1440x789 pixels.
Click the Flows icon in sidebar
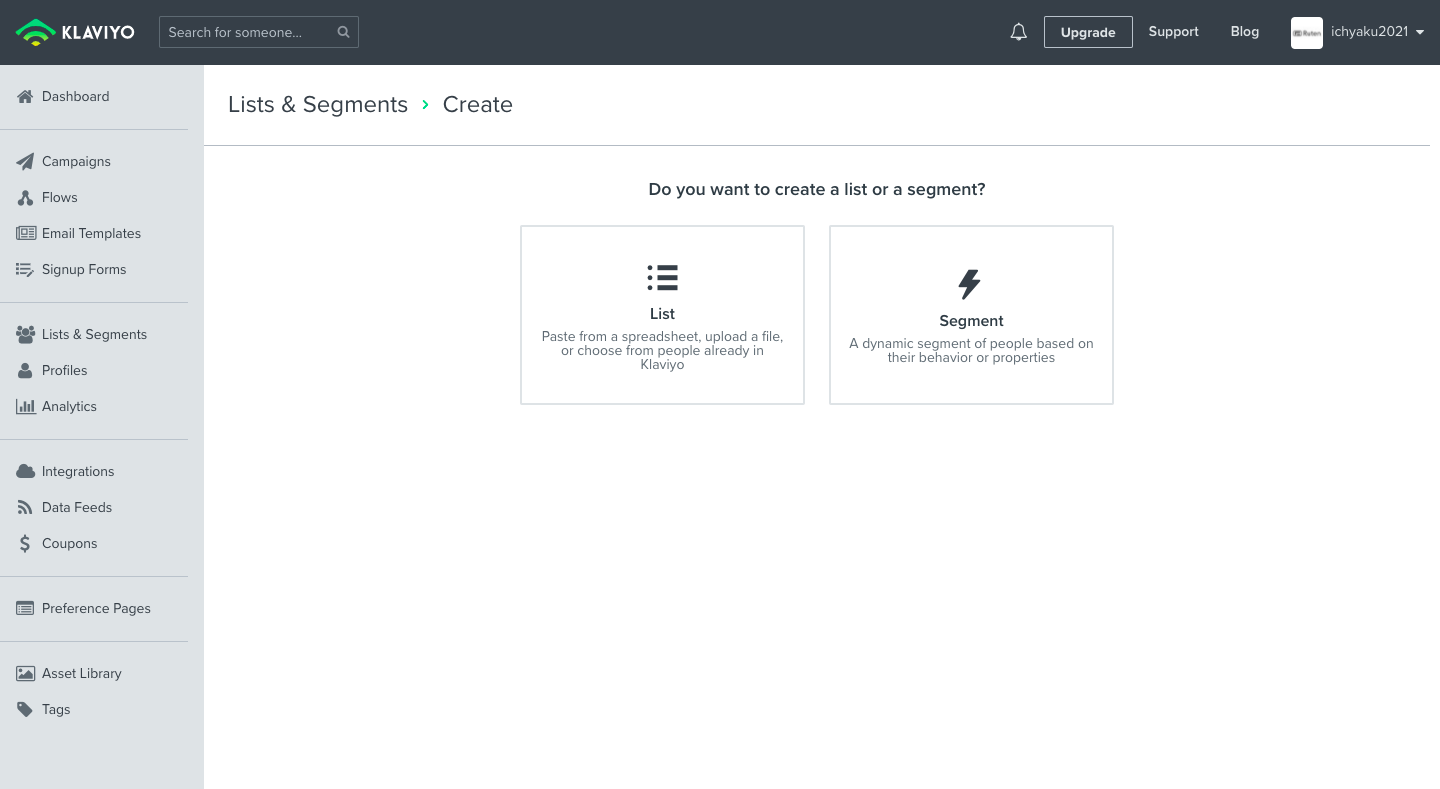point(25,197)
